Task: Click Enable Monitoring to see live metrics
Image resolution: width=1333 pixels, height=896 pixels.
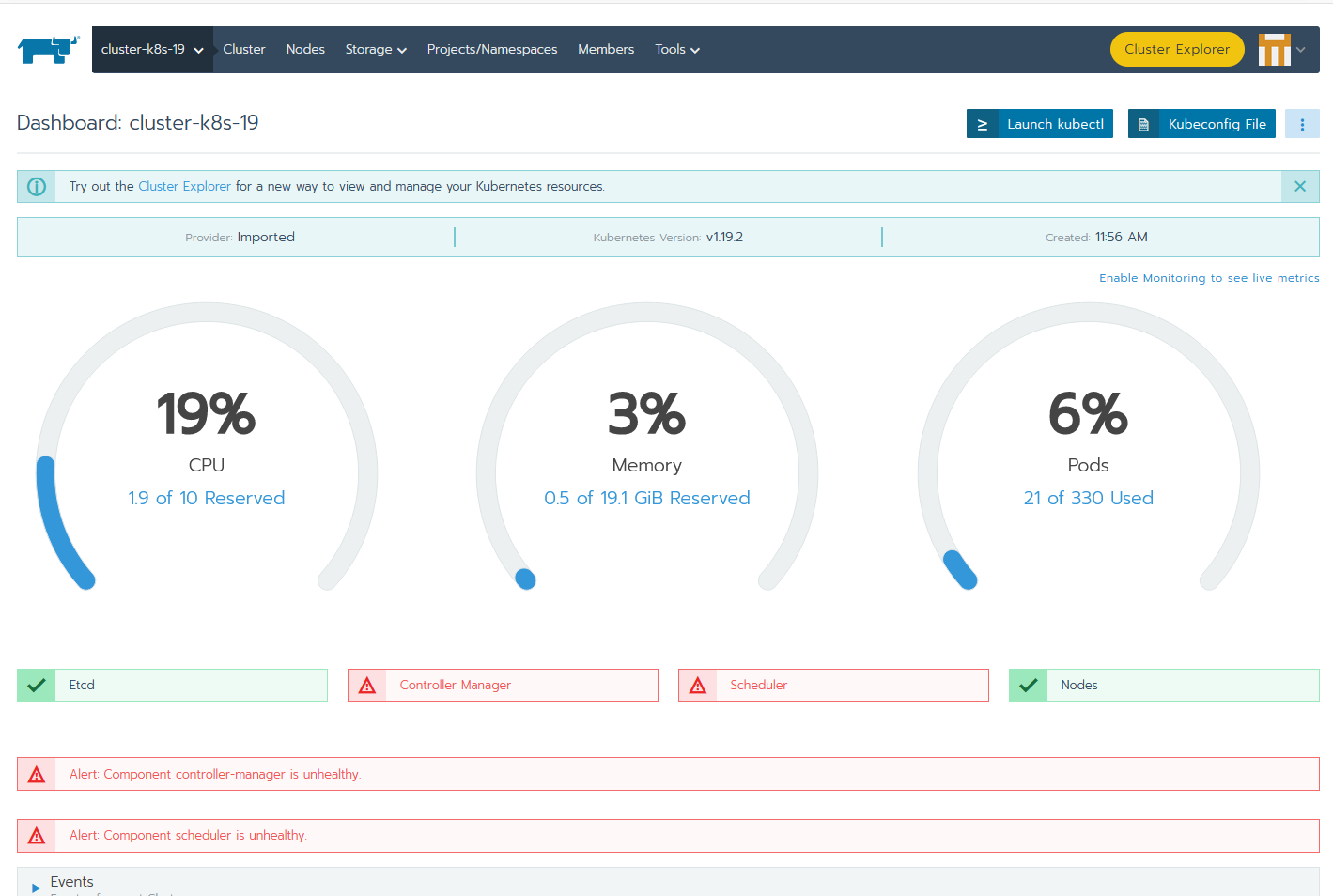Action: pyautogui.click(x=1209, y=278)
